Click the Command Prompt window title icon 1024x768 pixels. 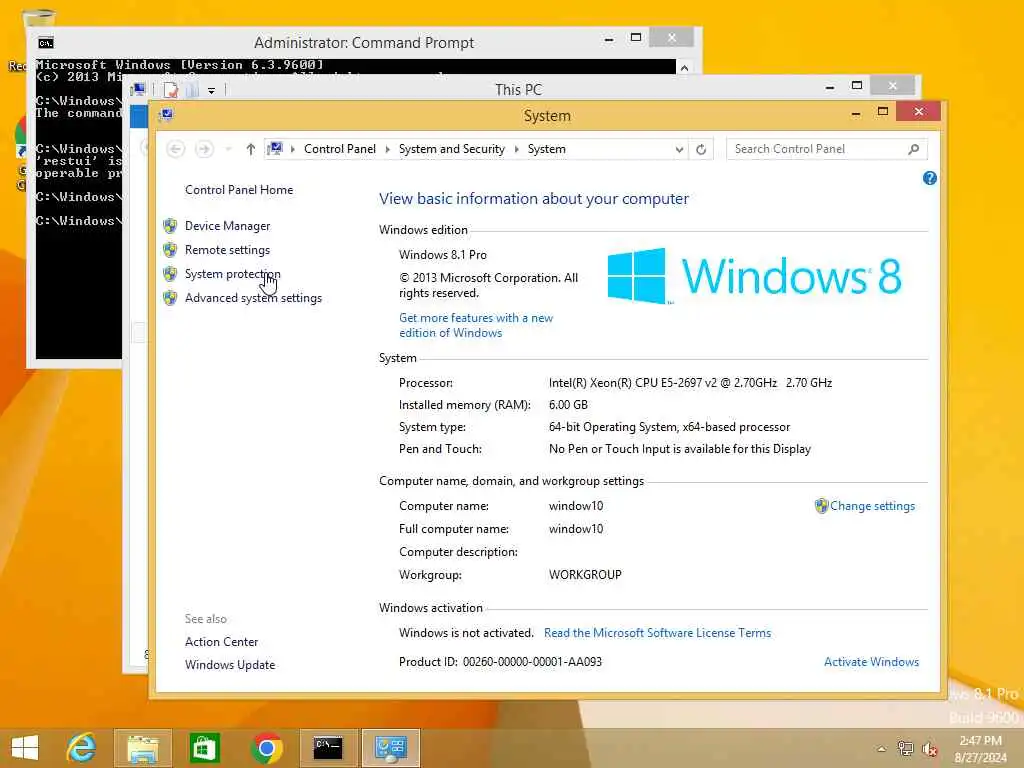coord(46,43)
